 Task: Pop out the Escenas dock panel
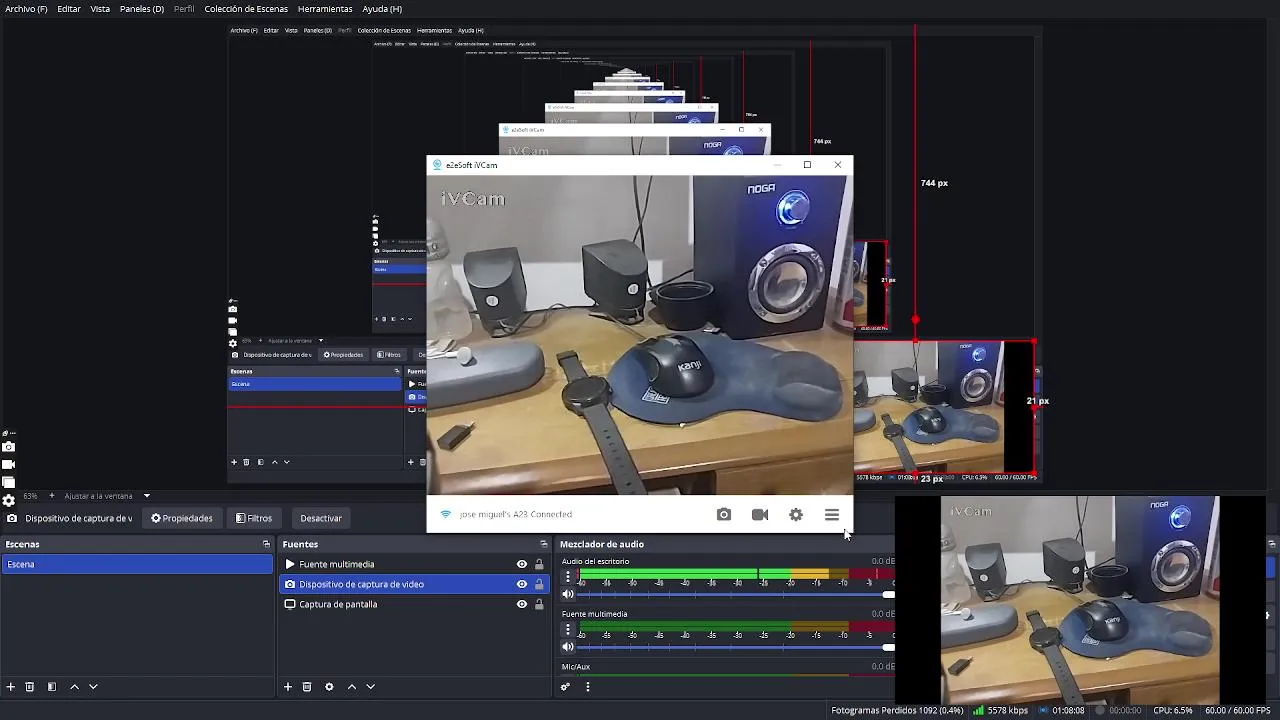[x=266, y=544]
